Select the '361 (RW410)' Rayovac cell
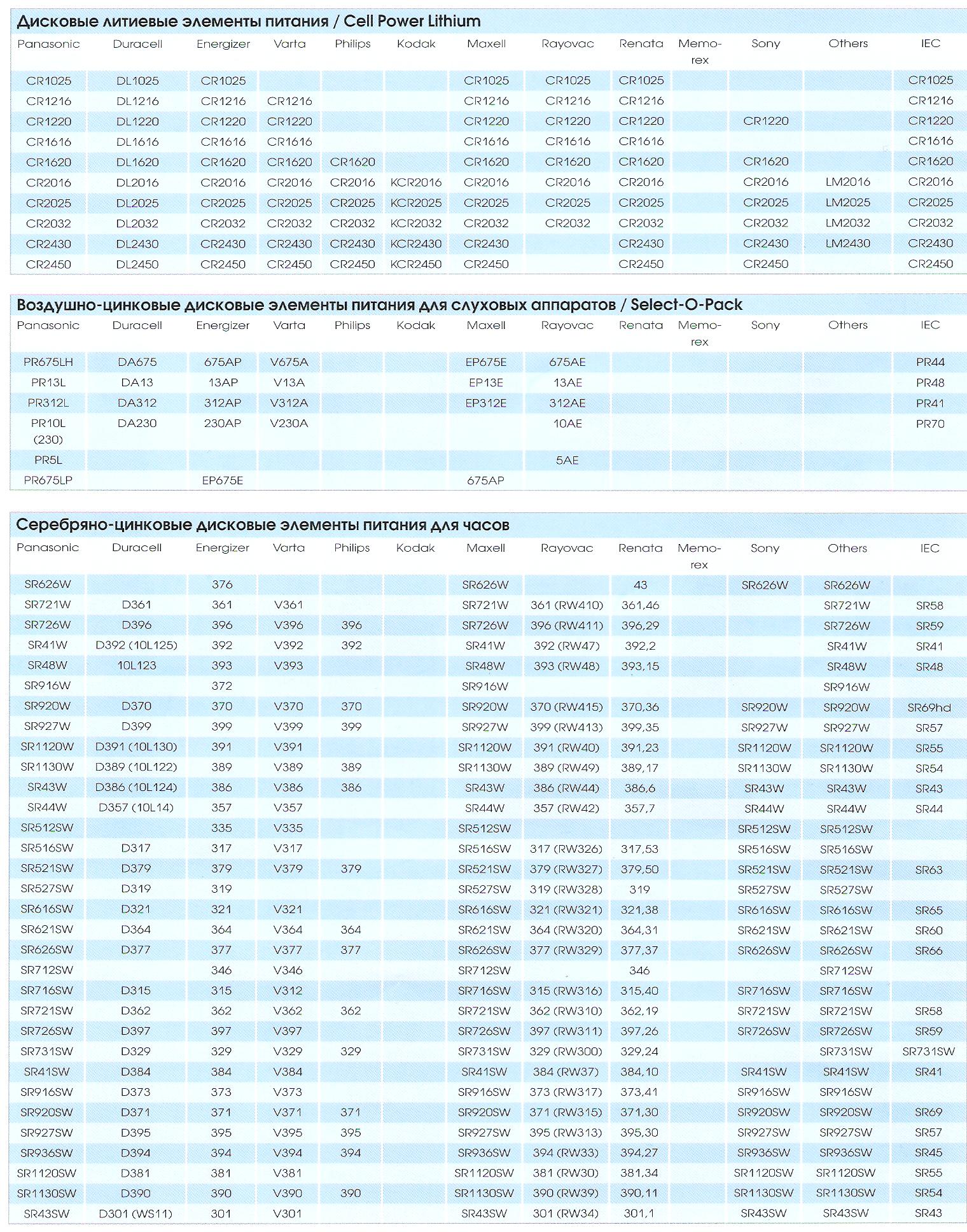Viewport: 967px width, 1232px height. pyautogui.click(x=567, y=605)
